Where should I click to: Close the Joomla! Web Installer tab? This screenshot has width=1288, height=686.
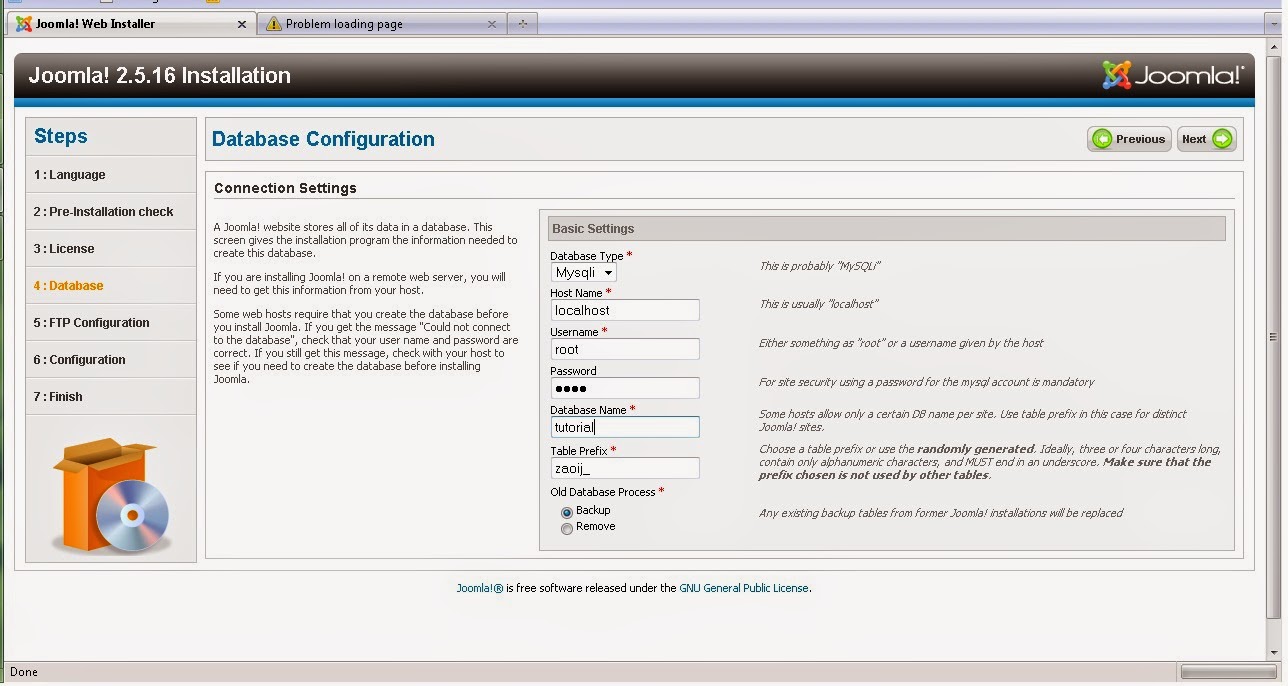242,24
